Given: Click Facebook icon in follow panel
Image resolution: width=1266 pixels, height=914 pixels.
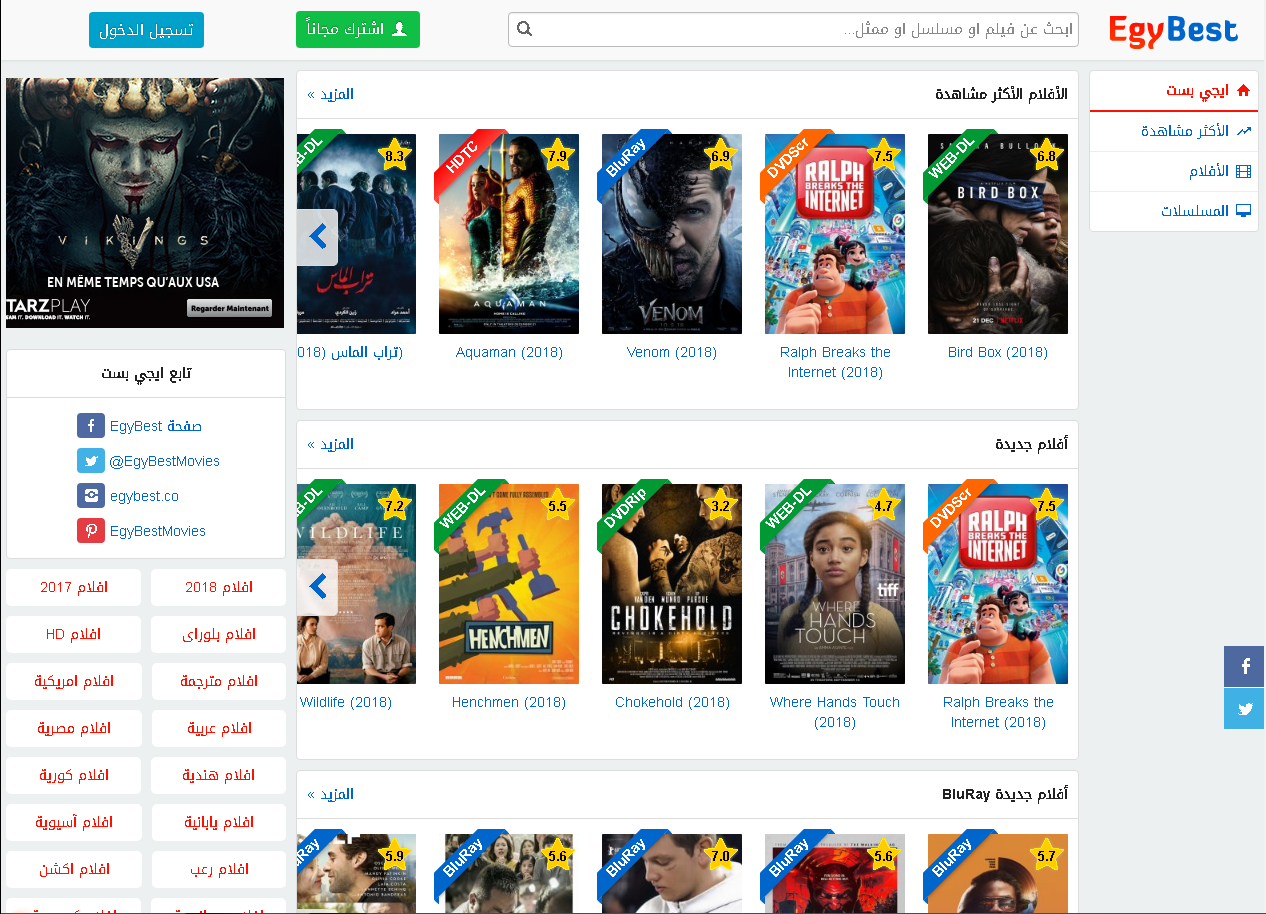Looking at the screenshot, I should (91, 426).
